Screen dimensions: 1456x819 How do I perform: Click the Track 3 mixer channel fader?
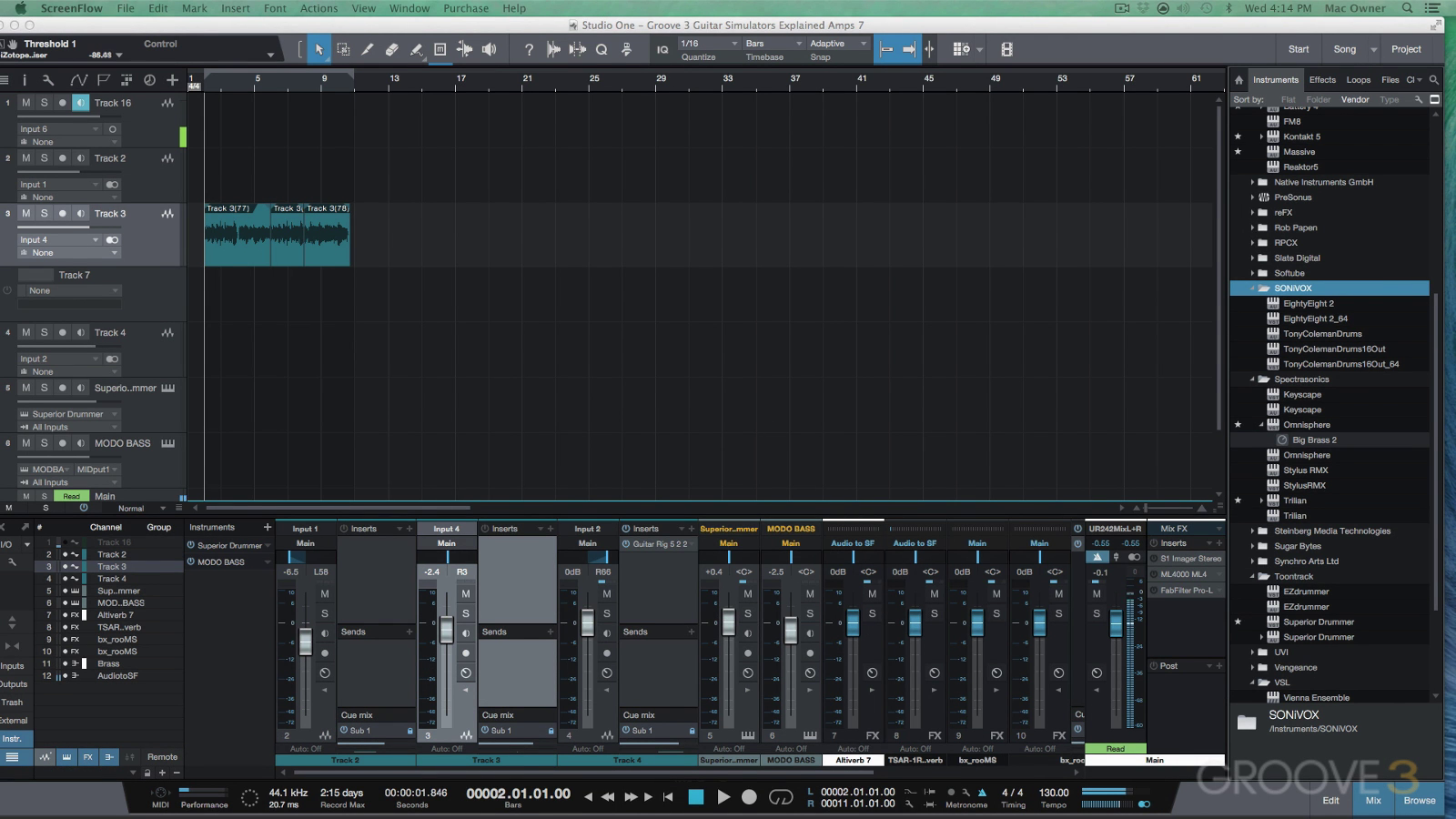click(x=447, y=630)
